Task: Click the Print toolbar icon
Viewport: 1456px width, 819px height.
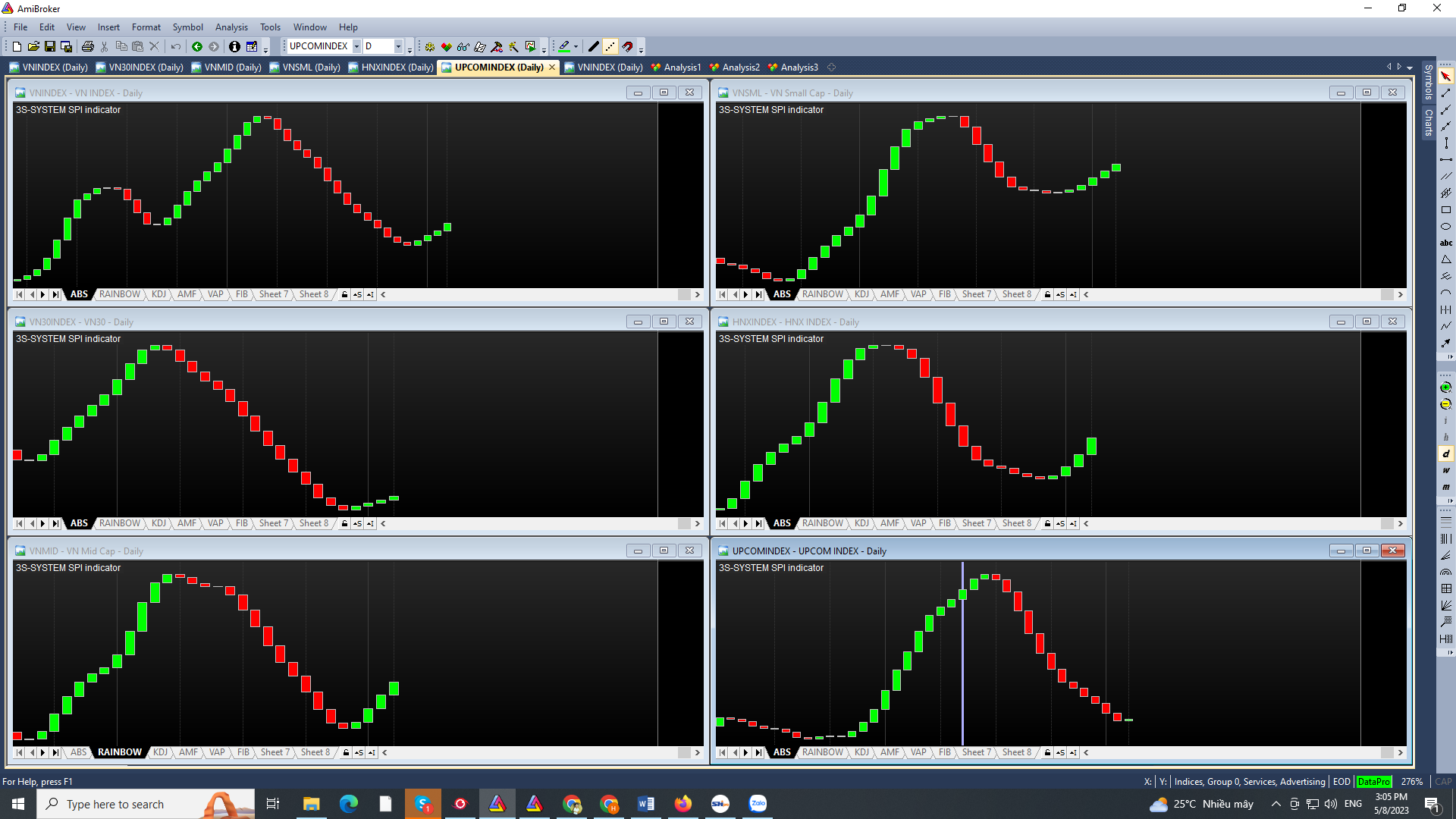Action: tap(88, 46)
